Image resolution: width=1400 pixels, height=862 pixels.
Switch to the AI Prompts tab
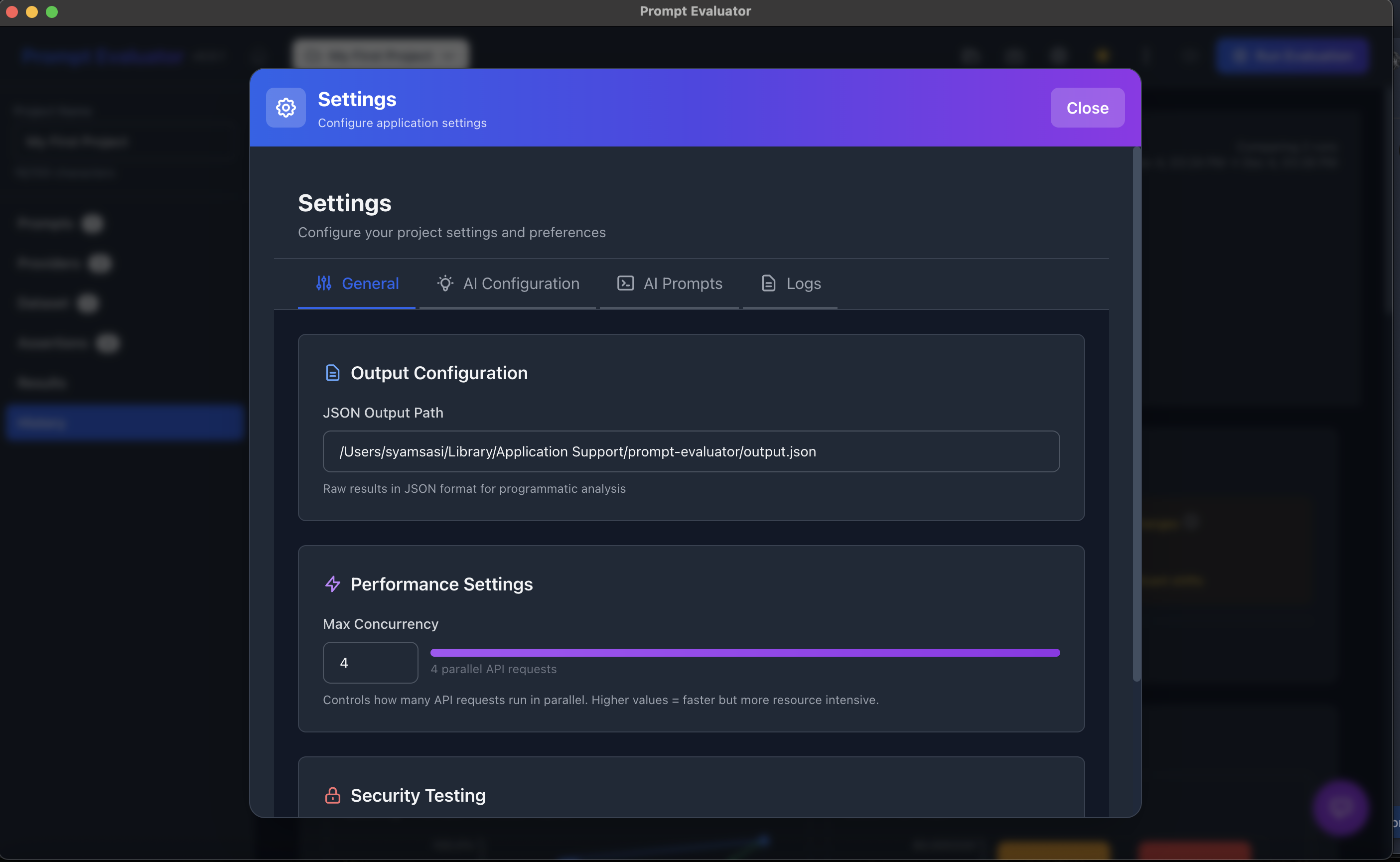[x=683, y=284]
